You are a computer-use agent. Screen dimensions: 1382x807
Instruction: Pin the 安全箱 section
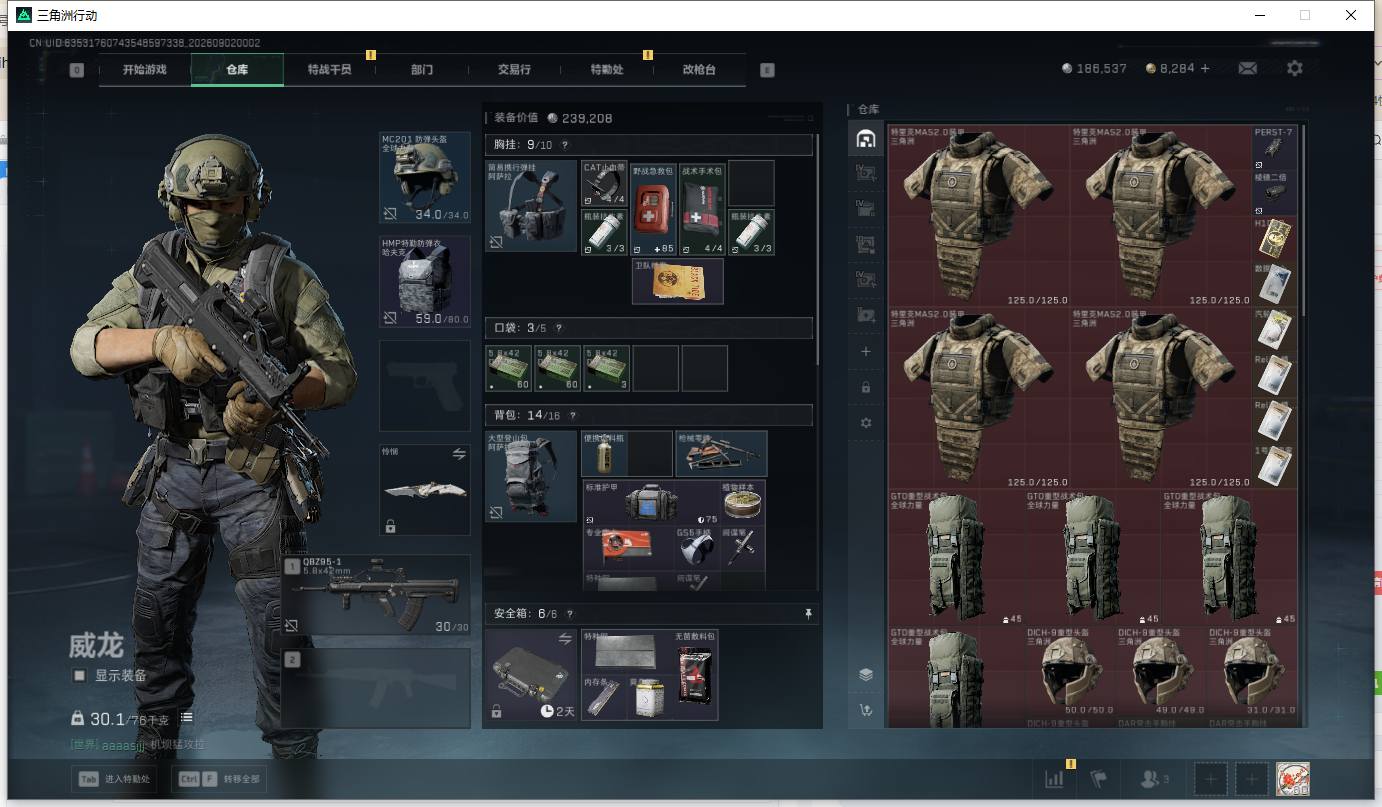pos(808,614)
